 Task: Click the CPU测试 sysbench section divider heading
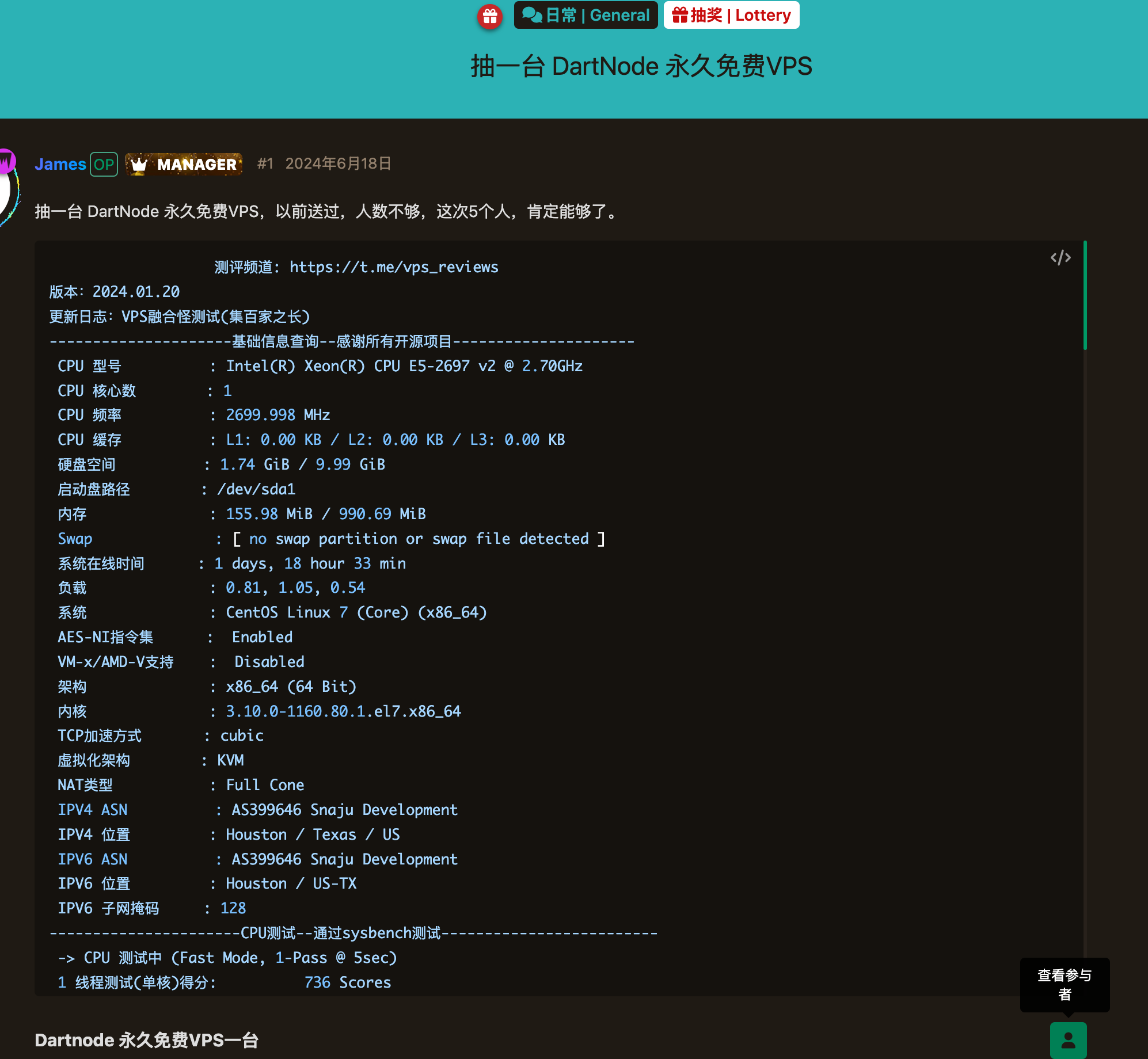click(353, 933)
